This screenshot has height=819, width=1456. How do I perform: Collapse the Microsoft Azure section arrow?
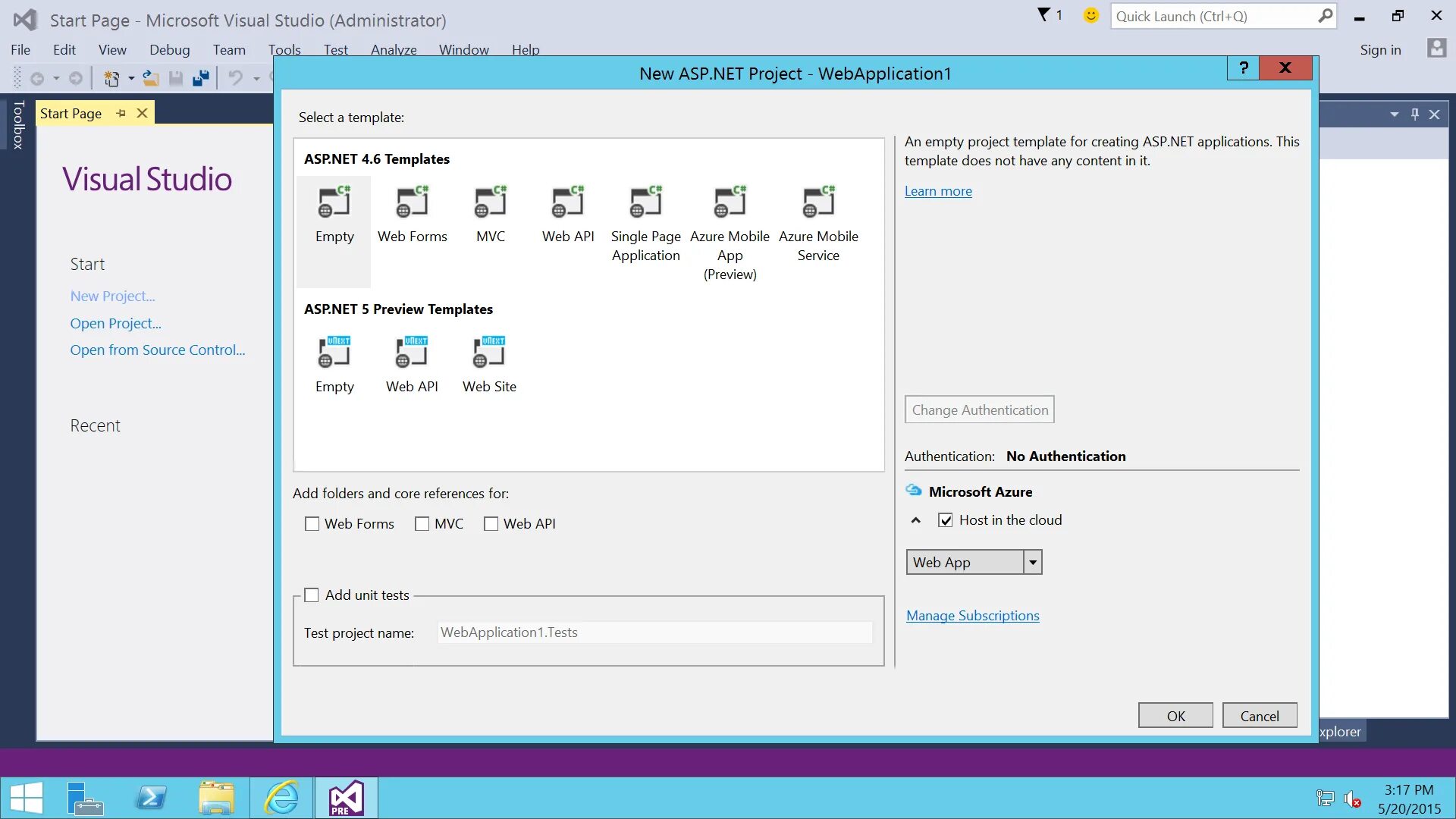click(x=916, y=520)
